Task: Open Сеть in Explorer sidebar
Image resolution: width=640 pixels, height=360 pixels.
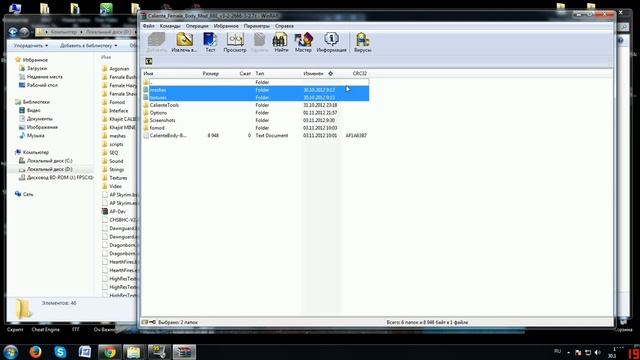Action: tap(24, 194)
